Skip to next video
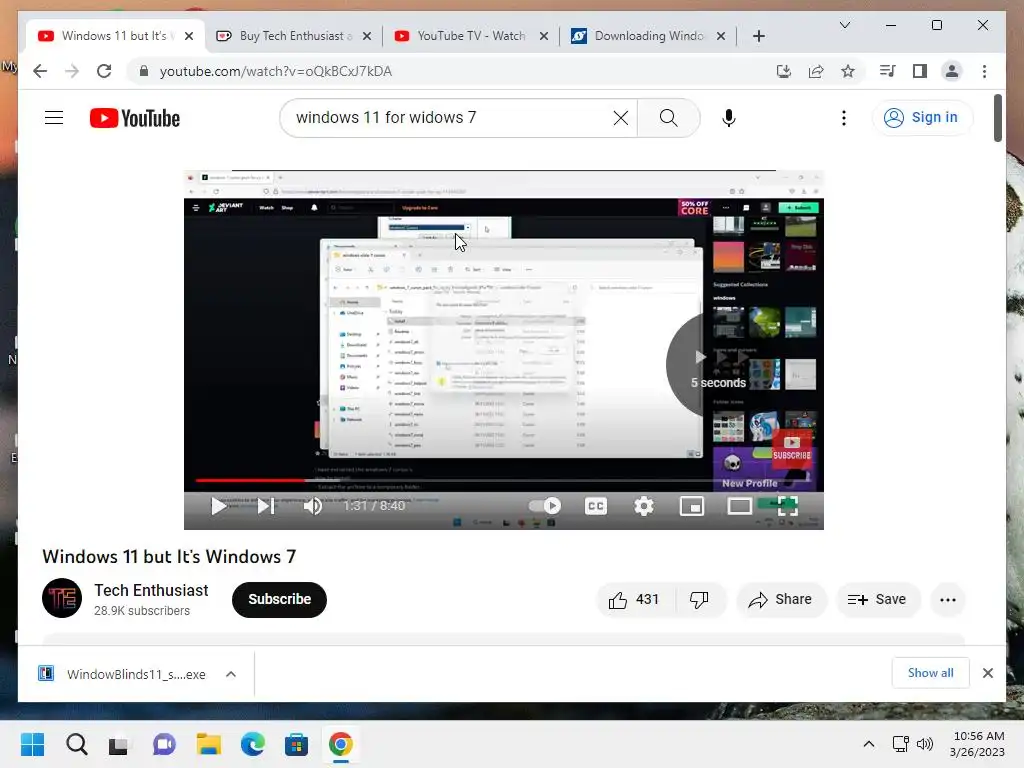The image size is (1024, 768). click(x=266, y=506)
